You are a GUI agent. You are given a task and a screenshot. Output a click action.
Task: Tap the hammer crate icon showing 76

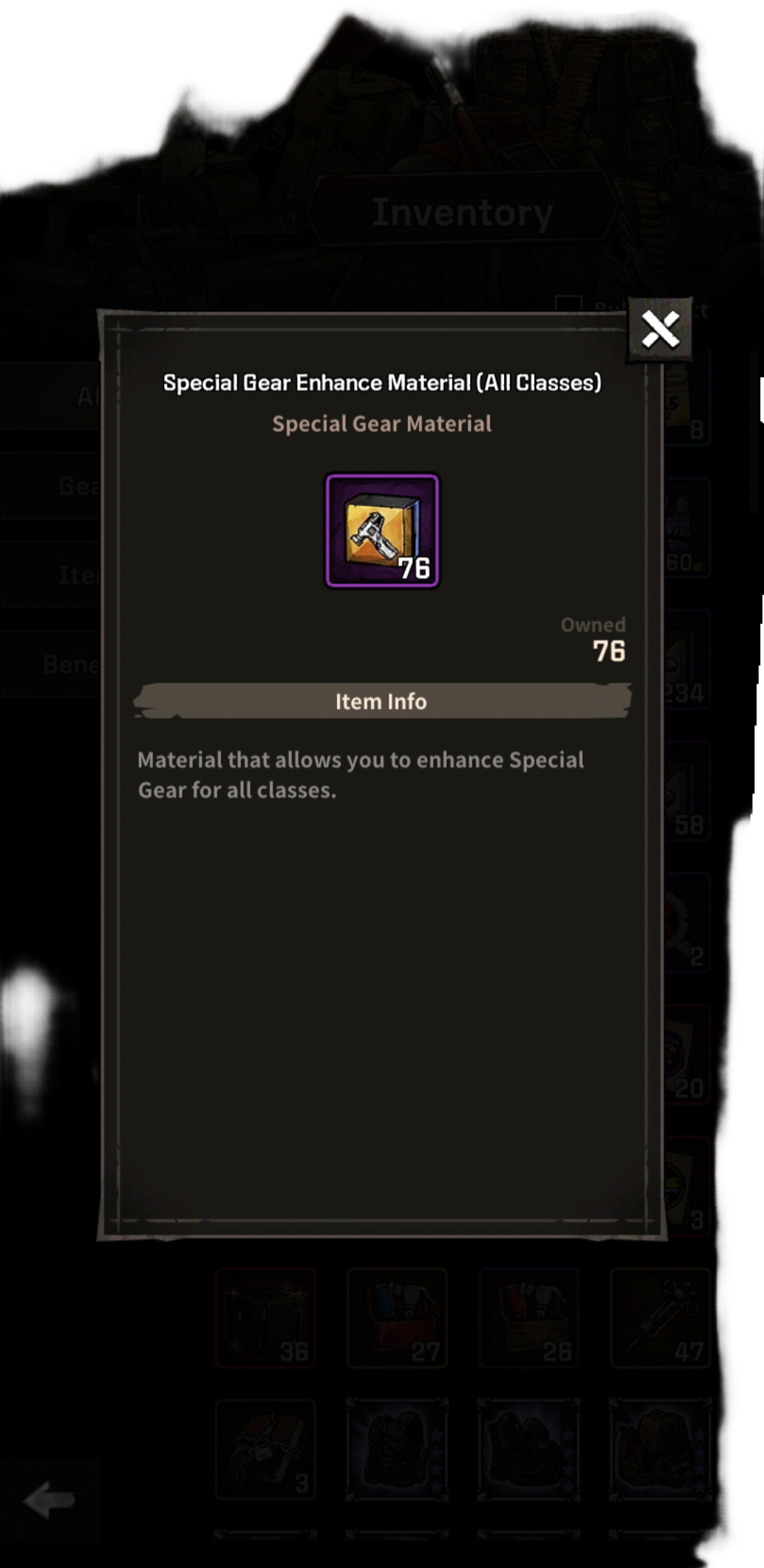(x=382, y=531)
